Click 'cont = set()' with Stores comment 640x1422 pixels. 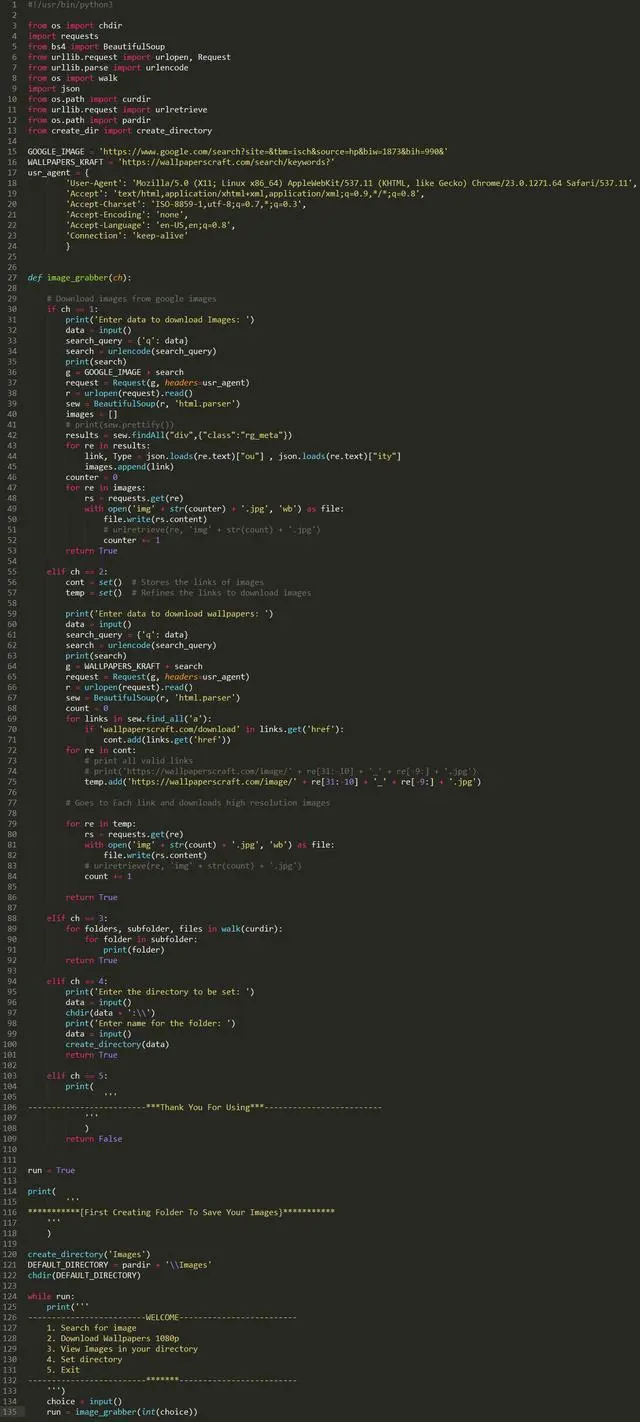coord(165,582)
